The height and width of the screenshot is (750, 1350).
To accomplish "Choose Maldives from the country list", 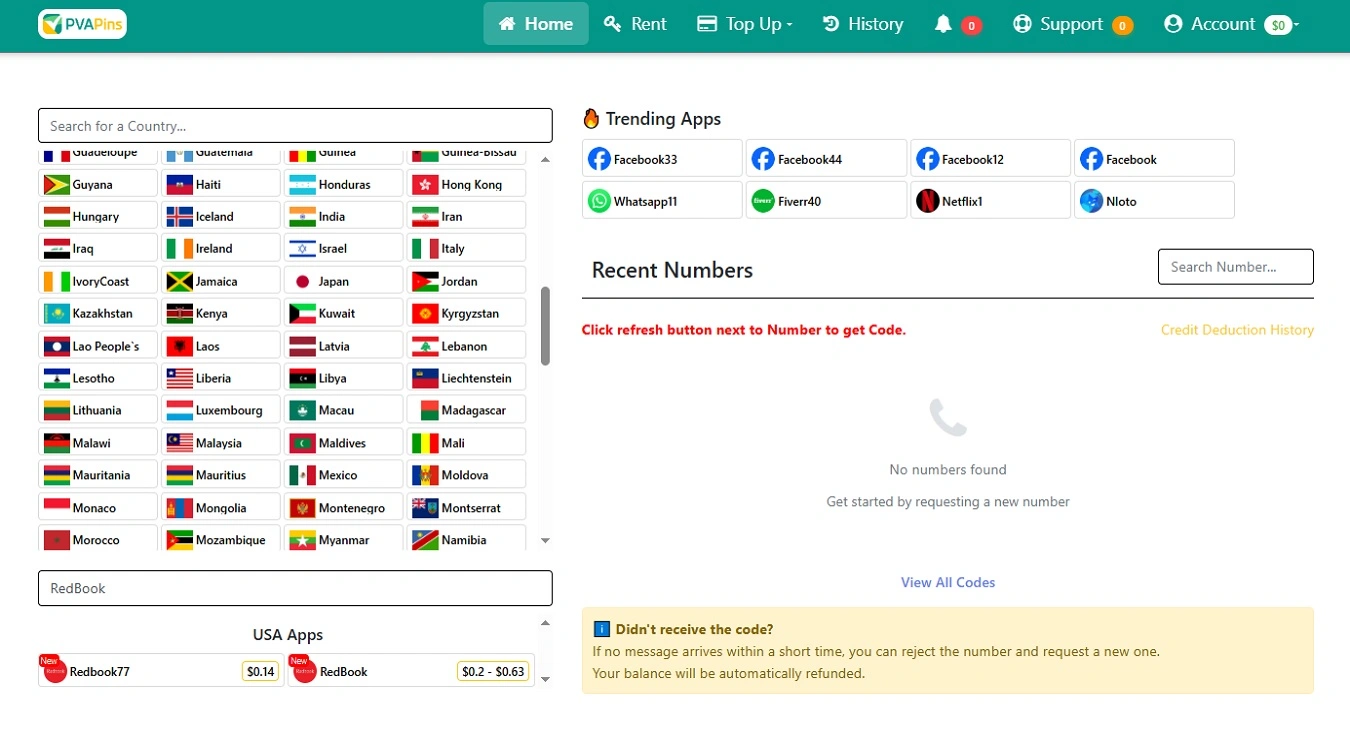I will tap(344, 443).
